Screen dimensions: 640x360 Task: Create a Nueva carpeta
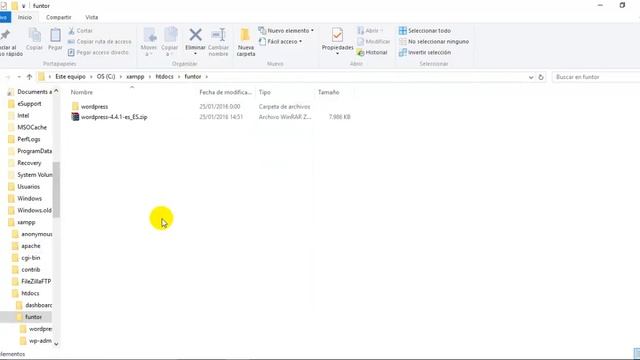(x=246, y=42)
